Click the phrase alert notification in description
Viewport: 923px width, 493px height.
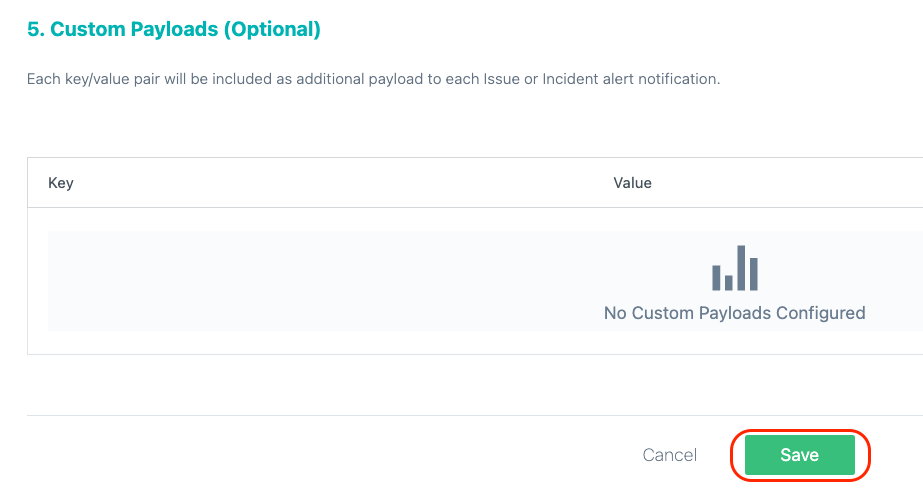661,79
